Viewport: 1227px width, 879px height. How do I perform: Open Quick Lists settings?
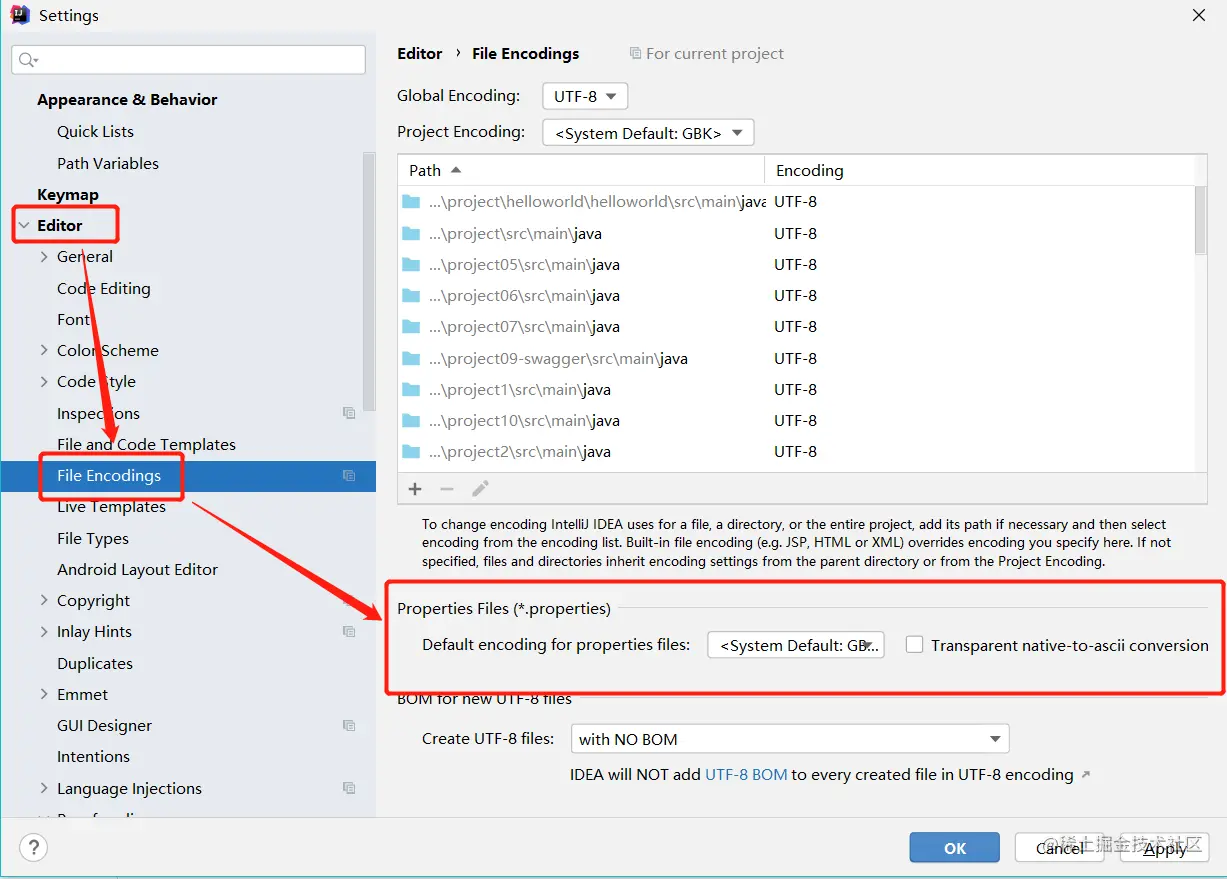click(x=95, y=132)
